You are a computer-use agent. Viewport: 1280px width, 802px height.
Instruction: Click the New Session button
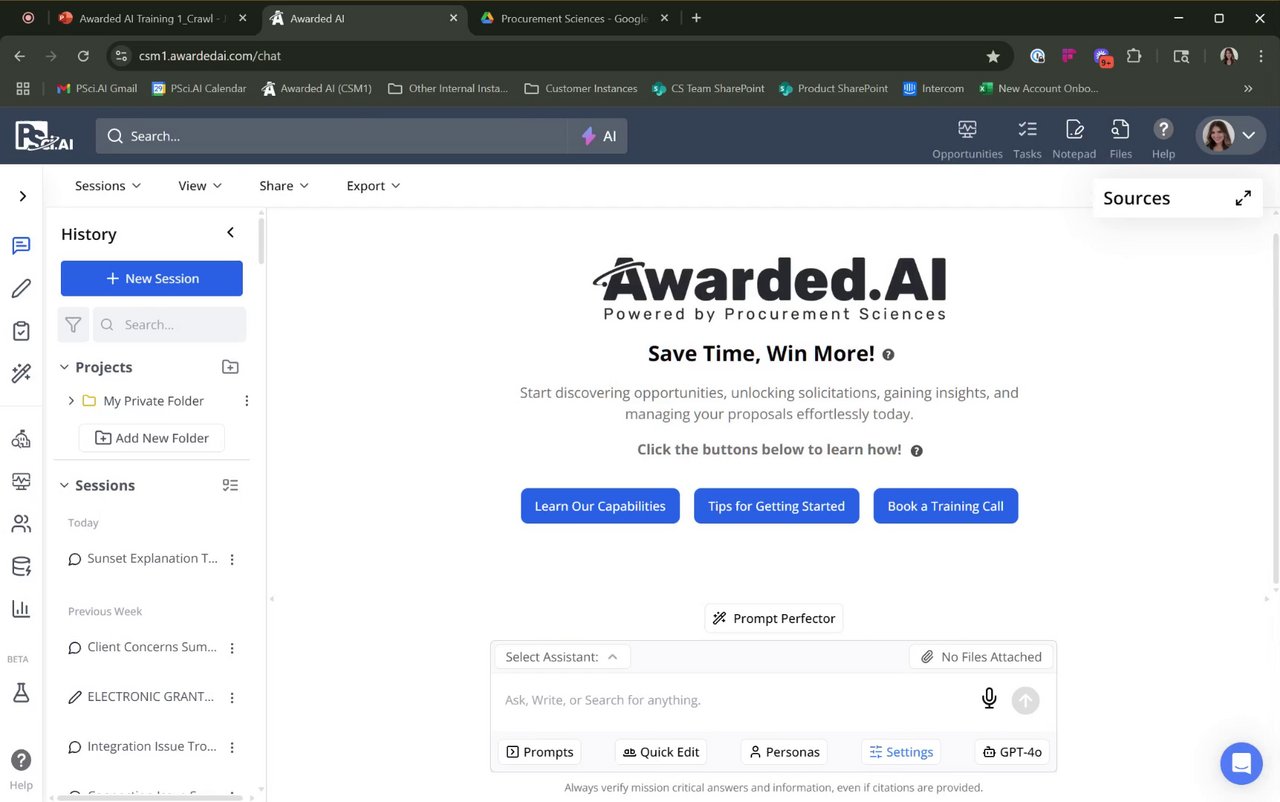coord(152,279)
